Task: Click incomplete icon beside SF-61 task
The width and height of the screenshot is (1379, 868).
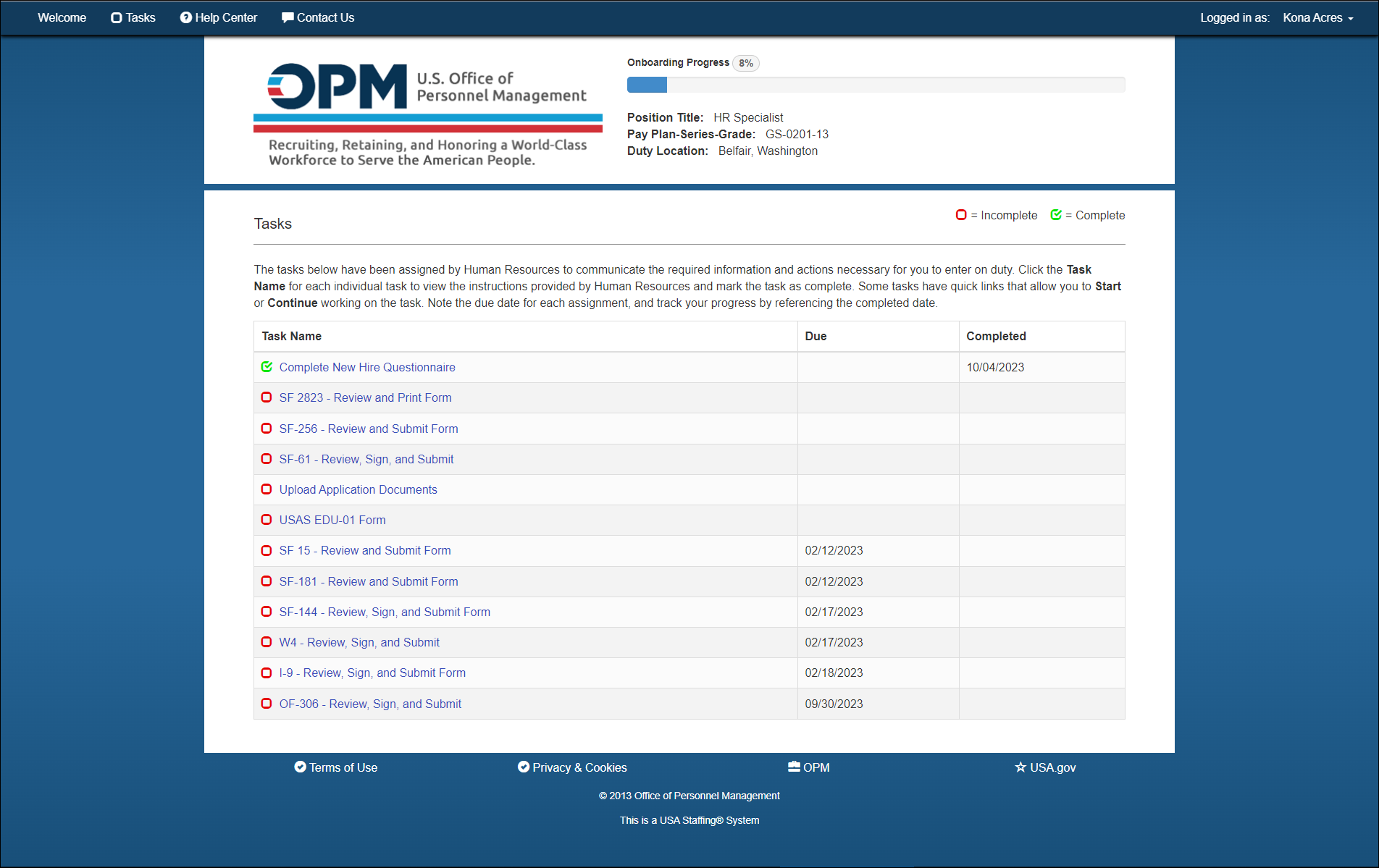Action: point(267,459)
